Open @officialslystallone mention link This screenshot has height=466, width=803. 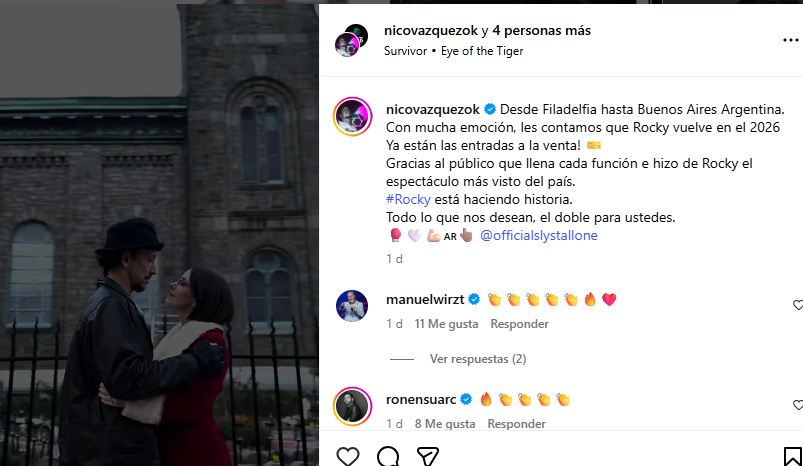tap(539, 236)
